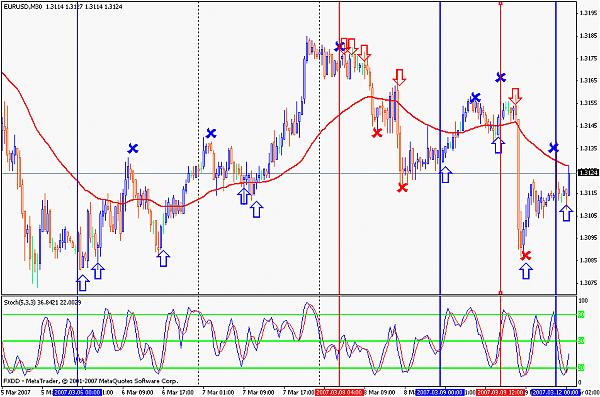The width and height of the screenshot is (600, 397).
Task: Click the 6 Mar 17:00 time axis label
Action: (x=178, y=392)
